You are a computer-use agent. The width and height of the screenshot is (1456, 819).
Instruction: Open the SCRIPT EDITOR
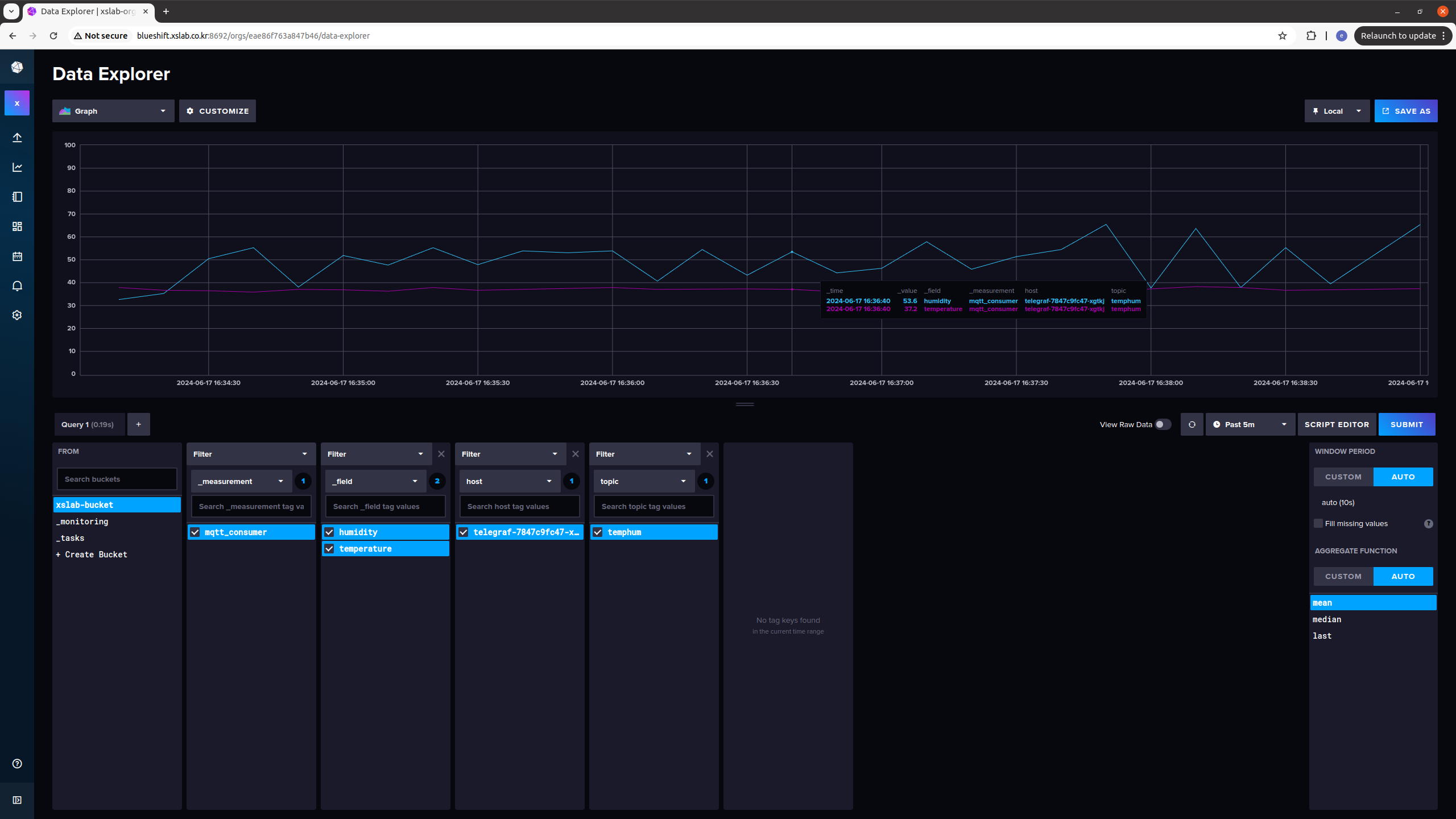pos(1337,424)
